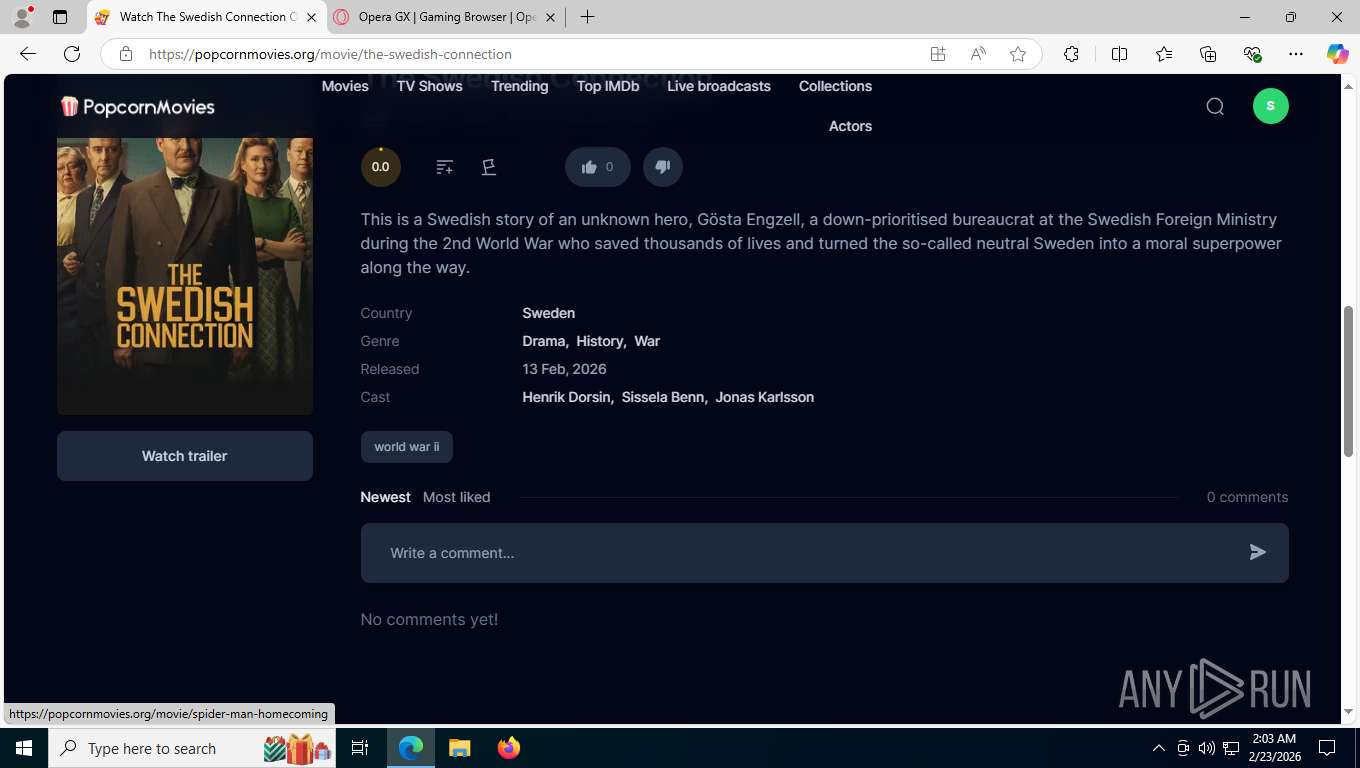Open Task View on taskbar
Image resolution: width=1360 pixels, height=768 pixels.
(x=360, y=748)
